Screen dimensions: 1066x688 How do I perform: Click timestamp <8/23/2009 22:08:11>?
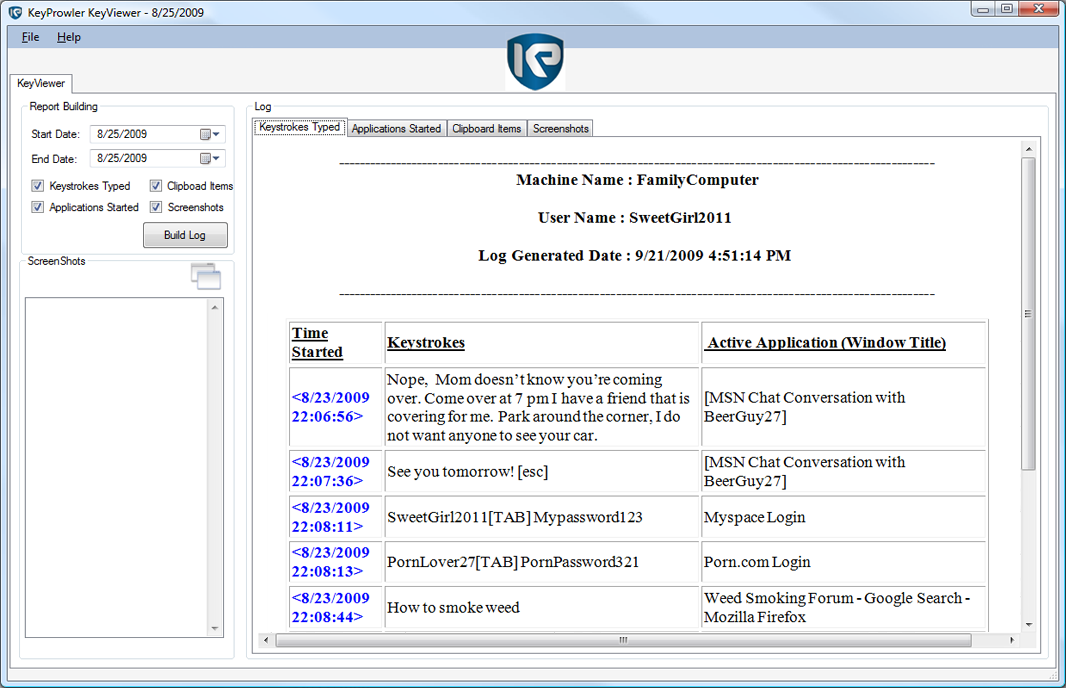(330, 517)
